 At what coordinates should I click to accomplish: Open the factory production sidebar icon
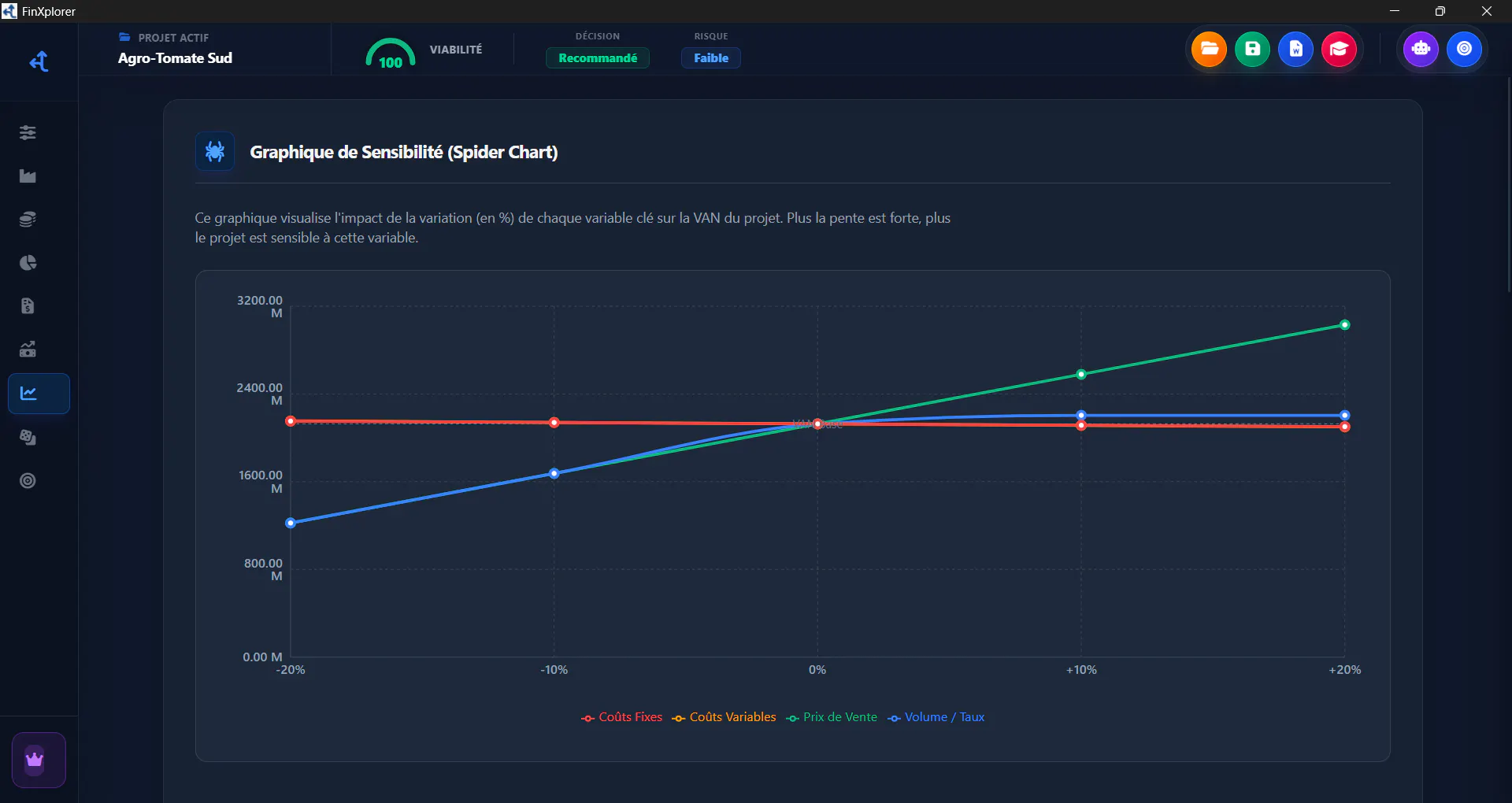(x=28, y=176)
